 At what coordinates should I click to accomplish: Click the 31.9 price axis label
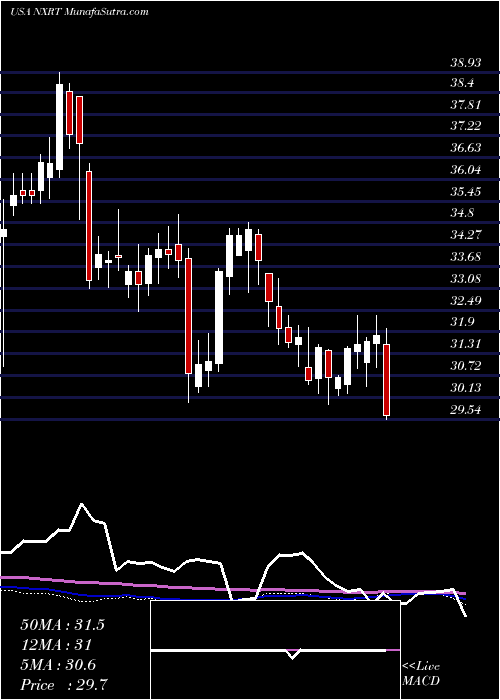tap(462, 322)
